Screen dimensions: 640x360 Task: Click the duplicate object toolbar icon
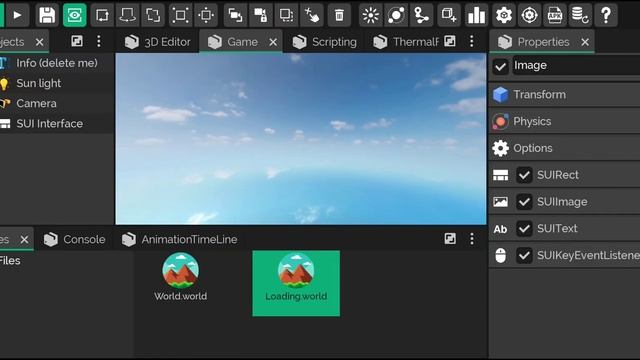click(x=235, y=16)
